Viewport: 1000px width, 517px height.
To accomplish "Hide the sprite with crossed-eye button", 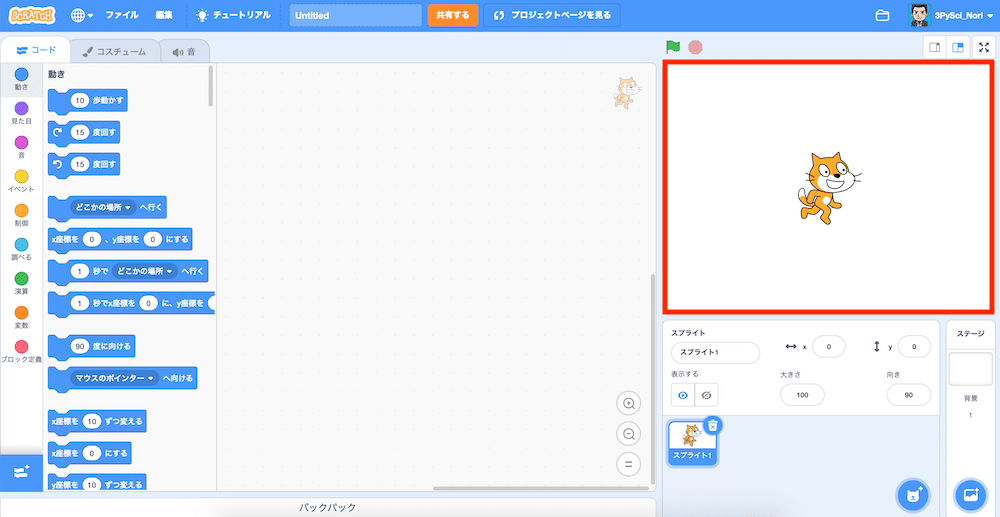I will click(x=706, y=395).
